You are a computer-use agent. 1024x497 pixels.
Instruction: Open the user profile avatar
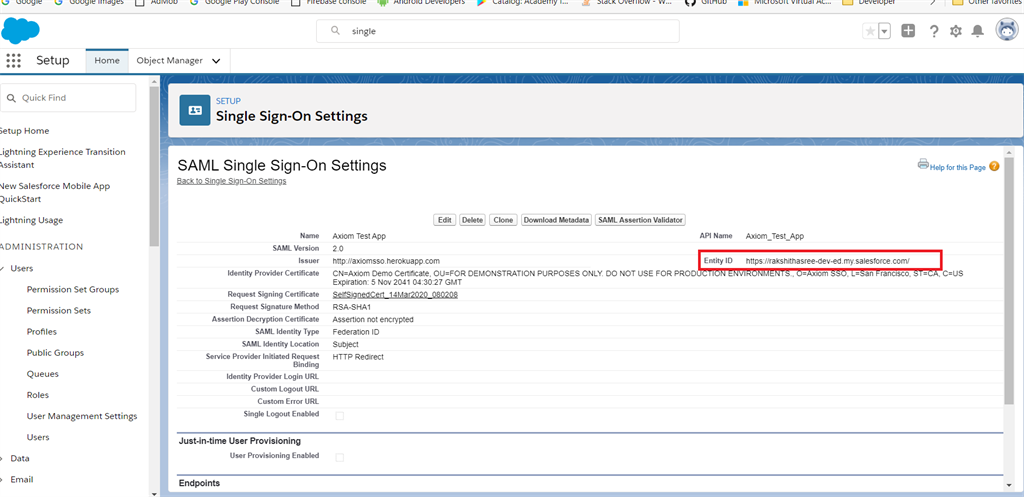click(1006, 30)
